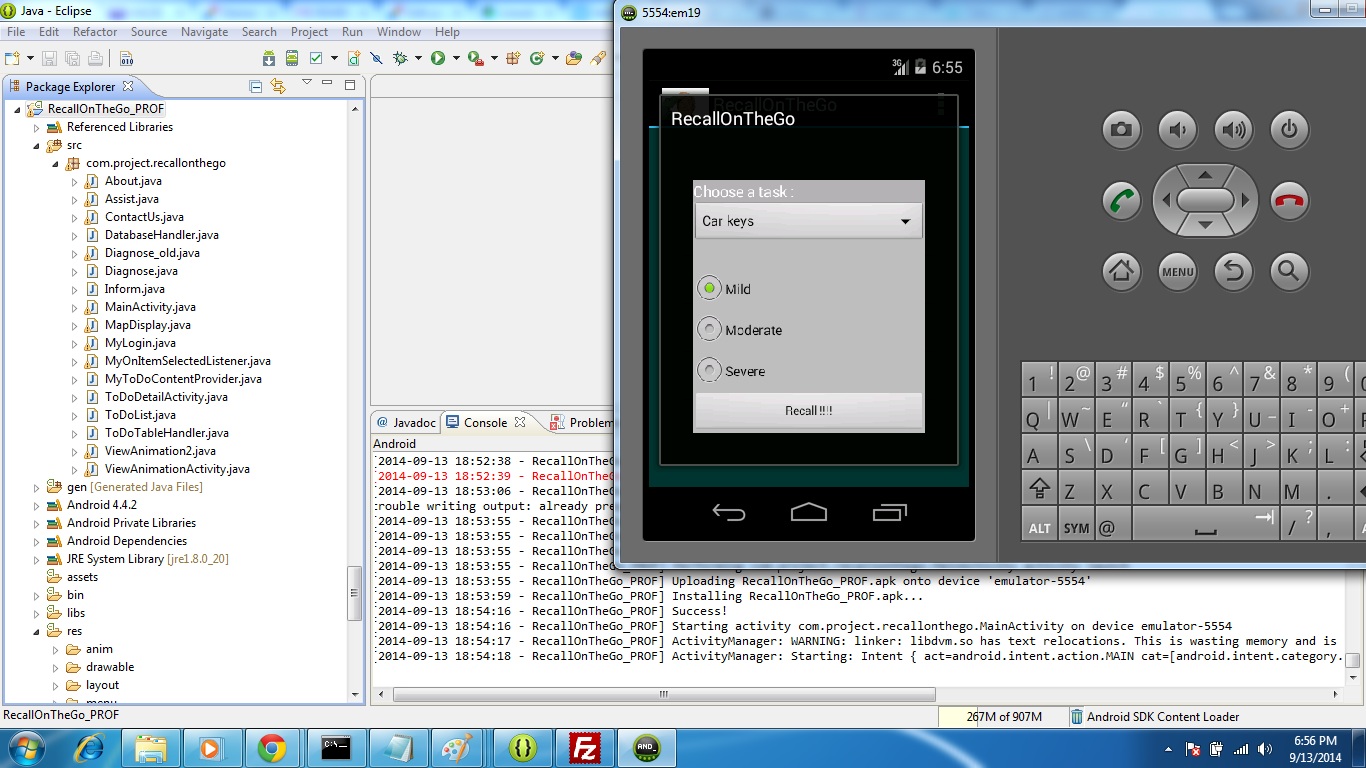Open the File menu

(16, 32)
